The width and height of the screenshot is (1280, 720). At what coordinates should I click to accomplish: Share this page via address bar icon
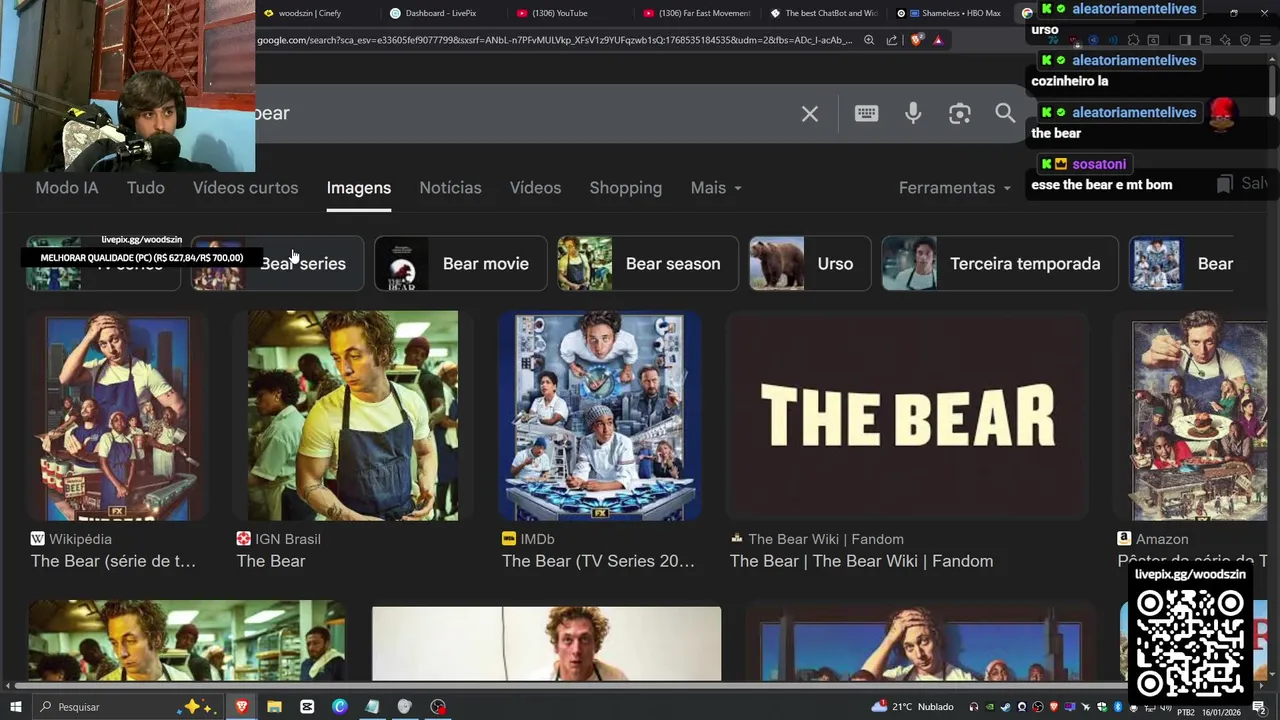point(892,40)
